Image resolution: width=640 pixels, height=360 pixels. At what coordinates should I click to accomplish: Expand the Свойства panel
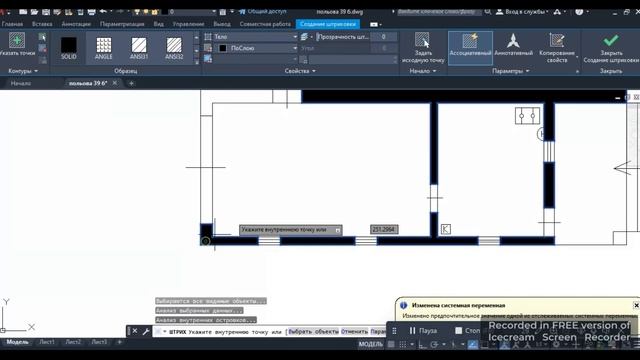(300, 71)
